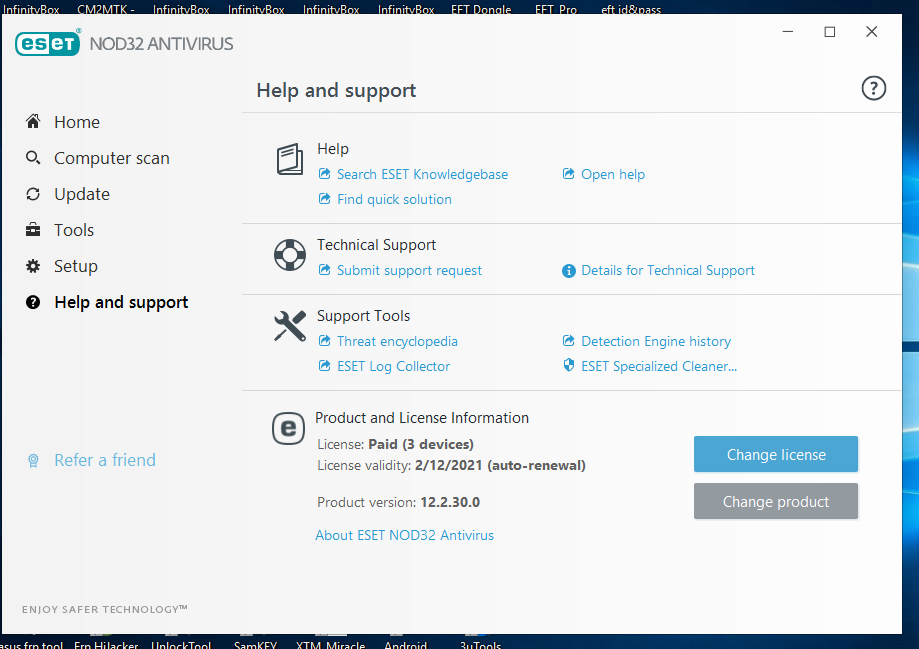Click the Change license button
The image size is (919, 649).
click(776, 454)
